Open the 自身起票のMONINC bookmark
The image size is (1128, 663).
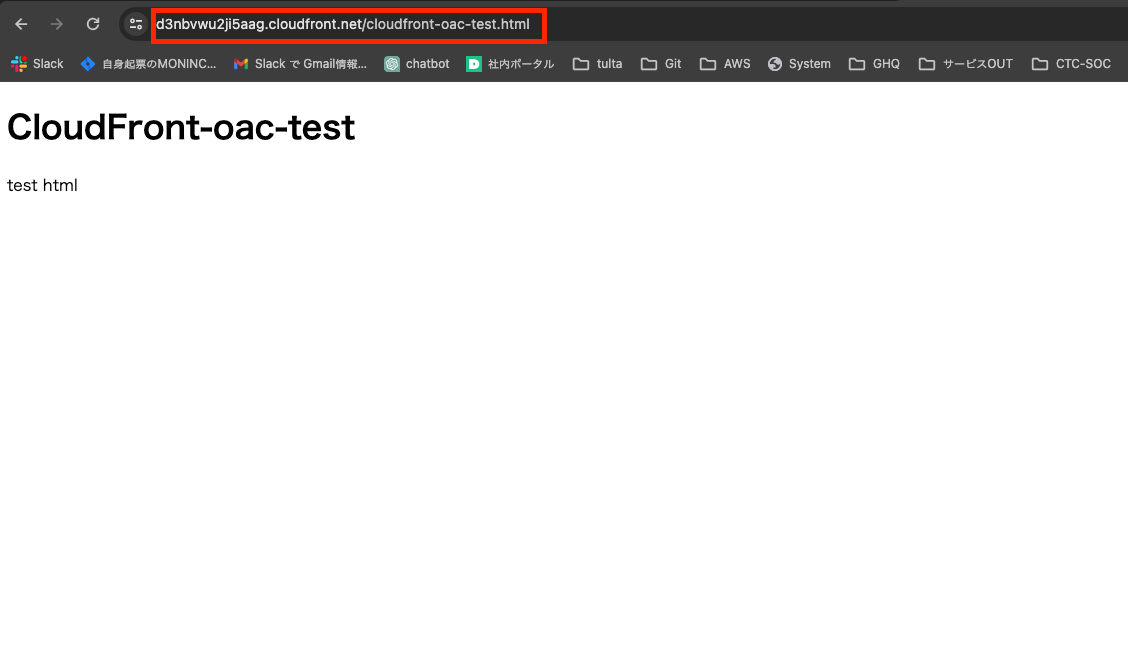148,64
